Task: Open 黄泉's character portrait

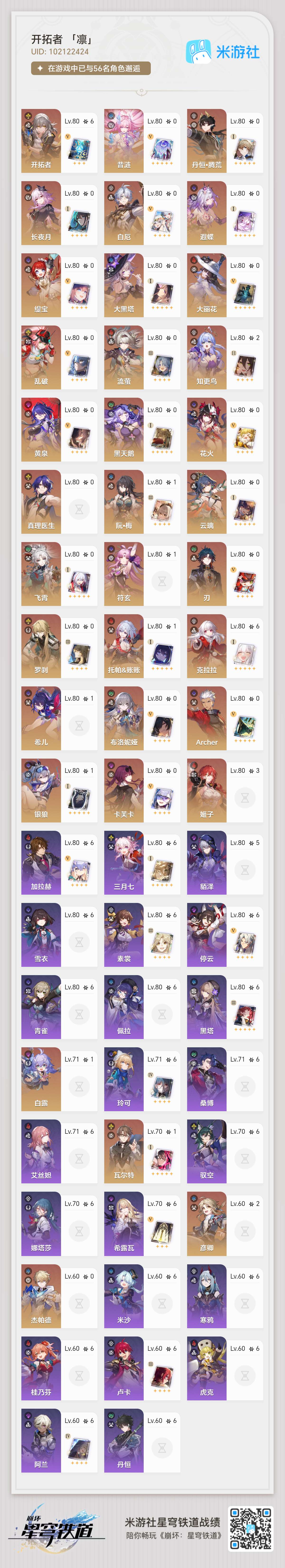Action: [41, 429]
